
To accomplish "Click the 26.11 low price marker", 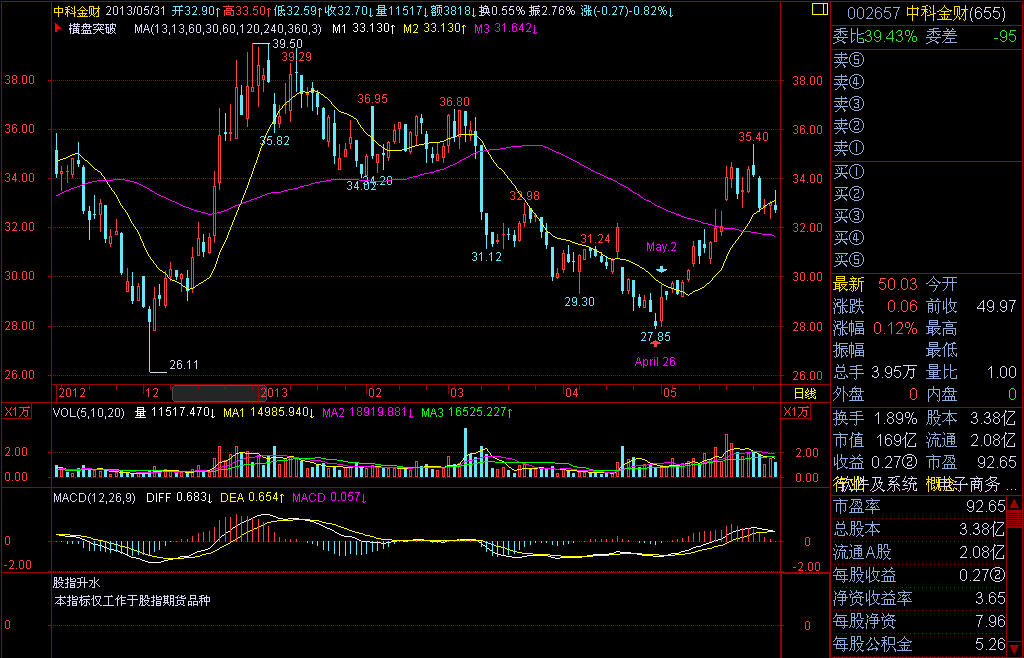I will tap(184, 365).
